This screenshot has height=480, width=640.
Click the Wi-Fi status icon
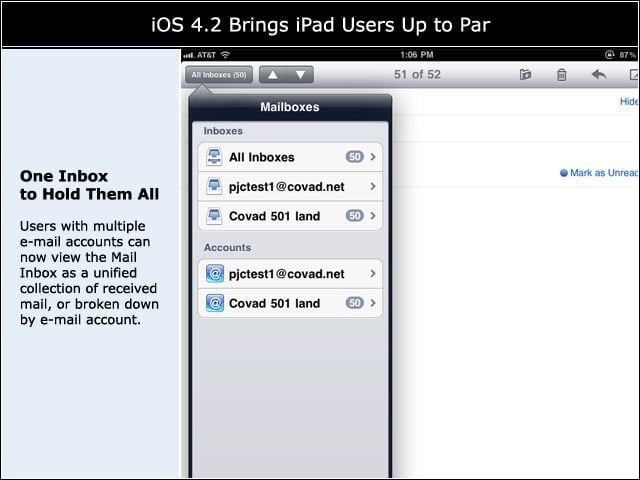point(225,55)
